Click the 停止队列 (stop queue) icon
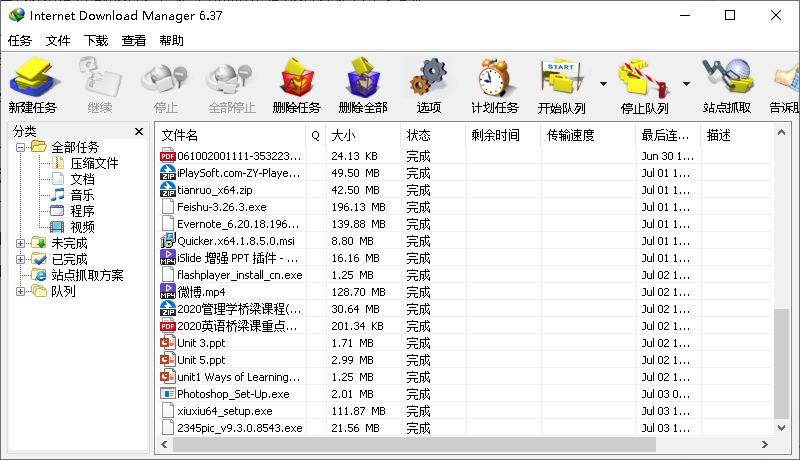Screen dimensions: 800x460 coord(644,79)
